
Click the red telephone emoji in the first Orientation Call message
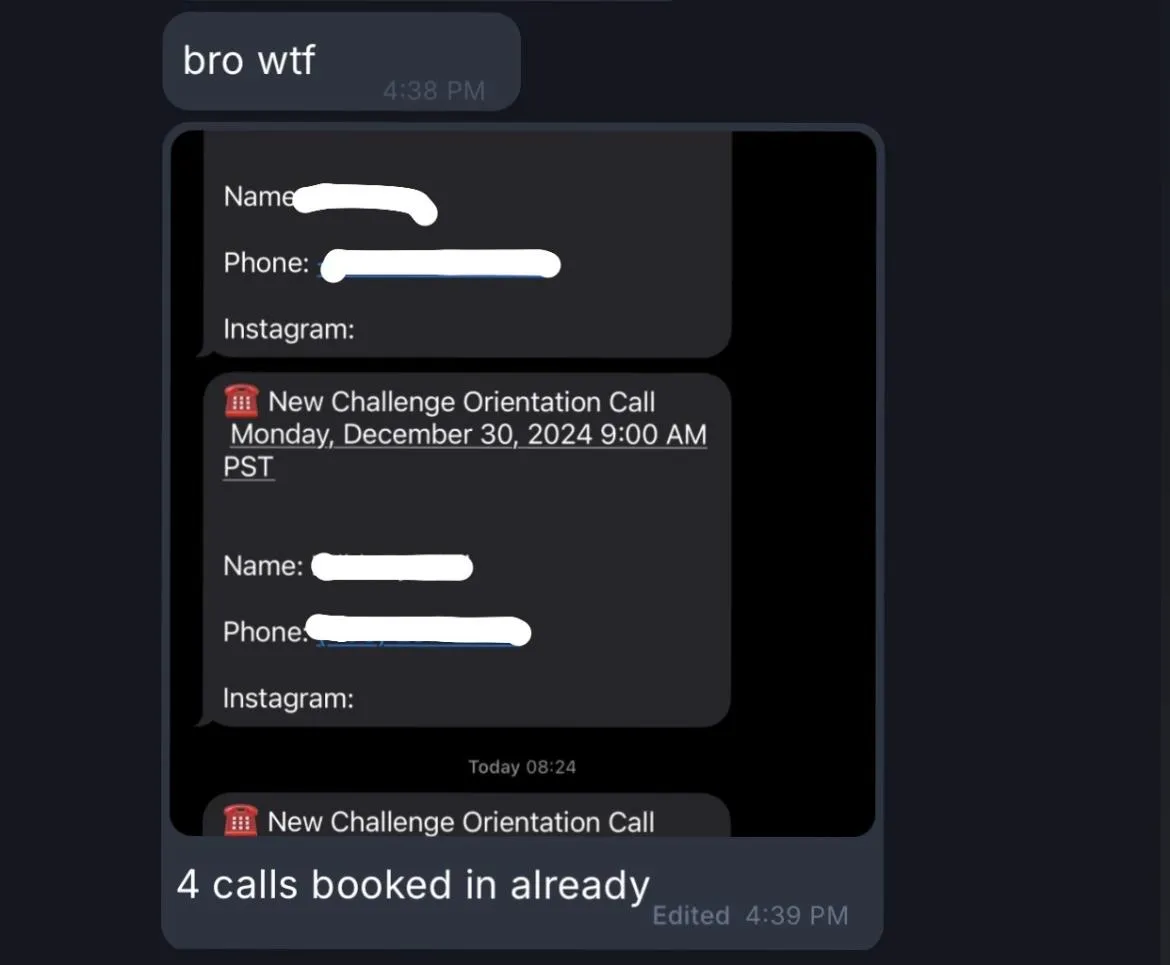pyautogui.click(x=241, y=402)
